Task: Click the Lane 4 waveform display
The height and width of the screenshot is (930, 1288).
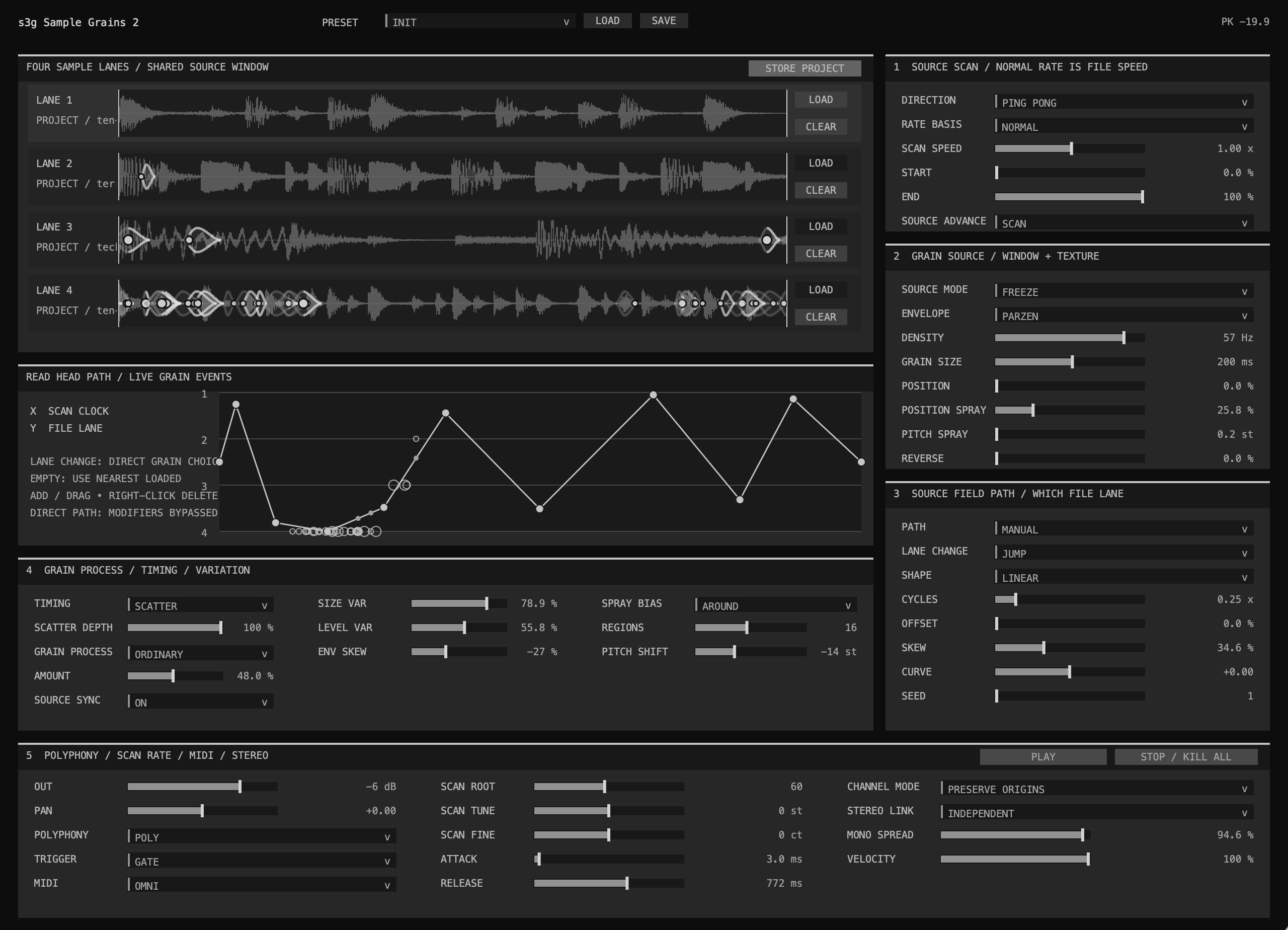Action: point(453,303)
